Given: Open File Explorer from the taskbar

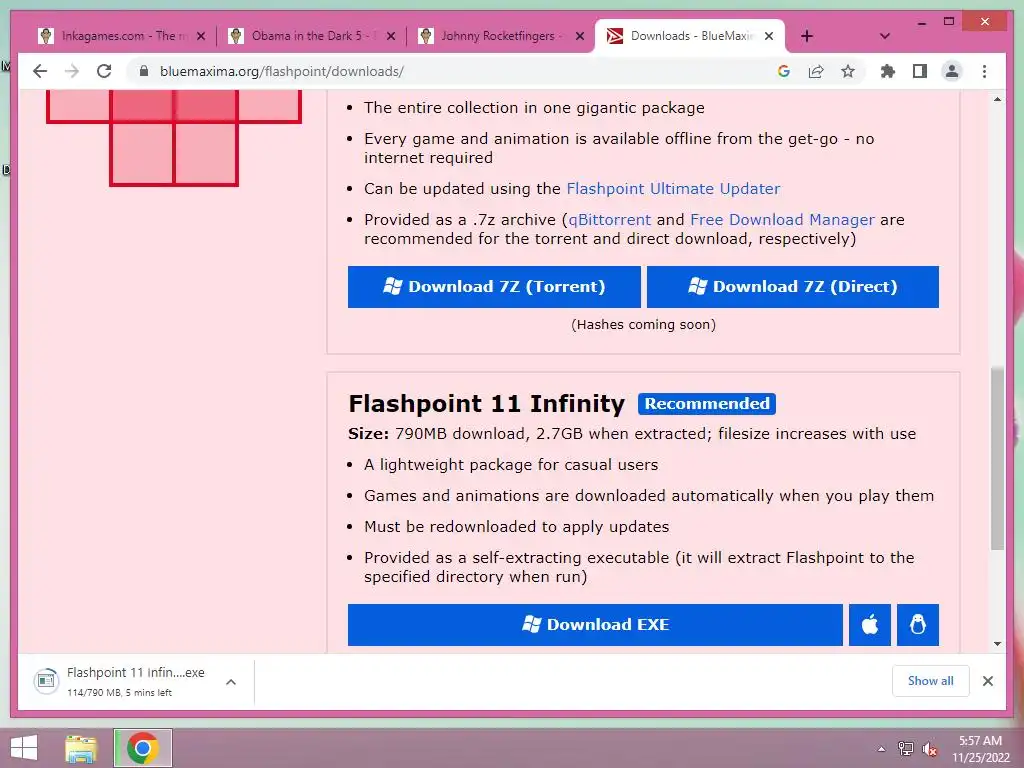Looking at the screenshot, I should pos(82,748).
